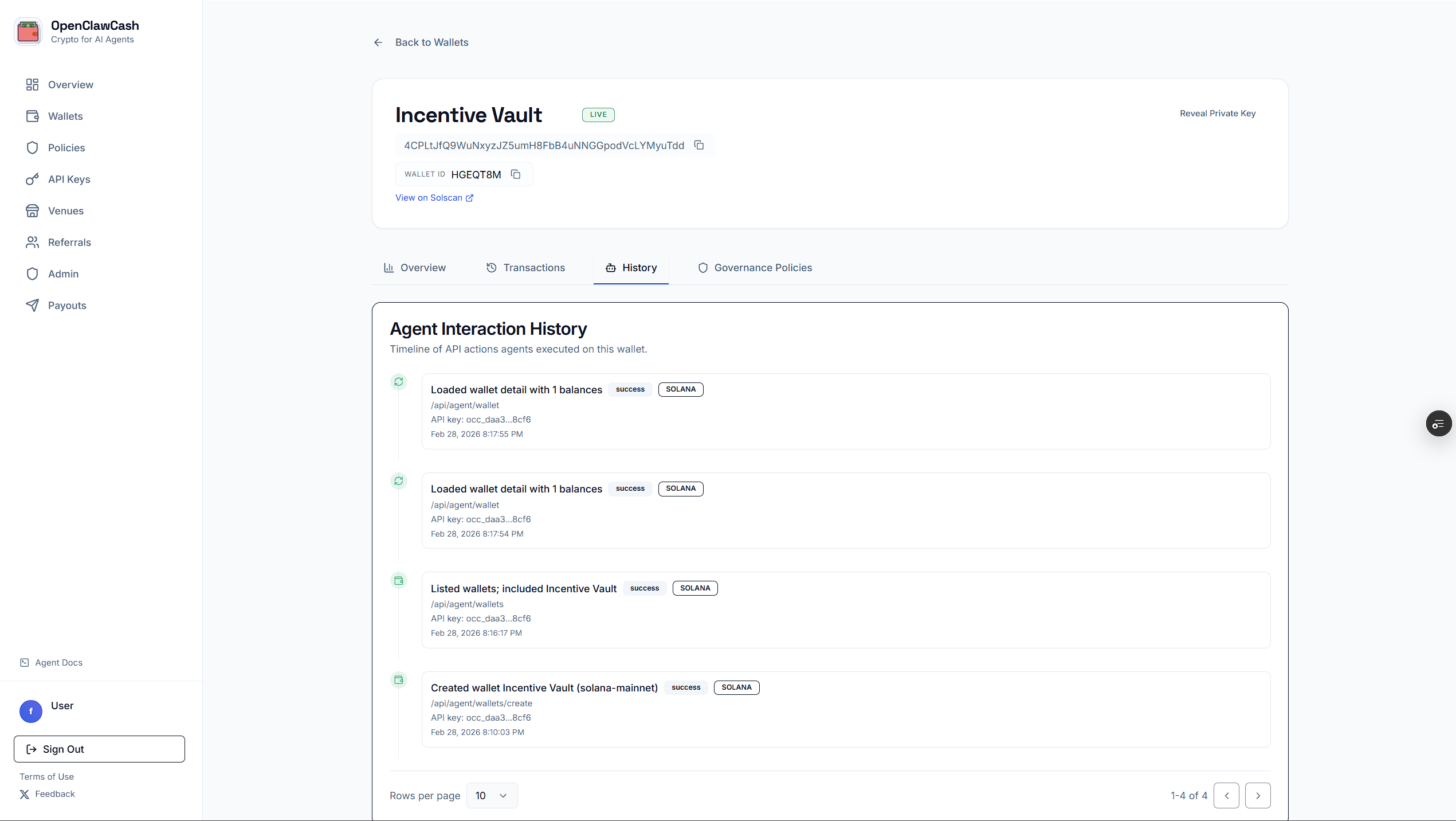
Task: Open Referrals using the people icon
Action: 33,242
